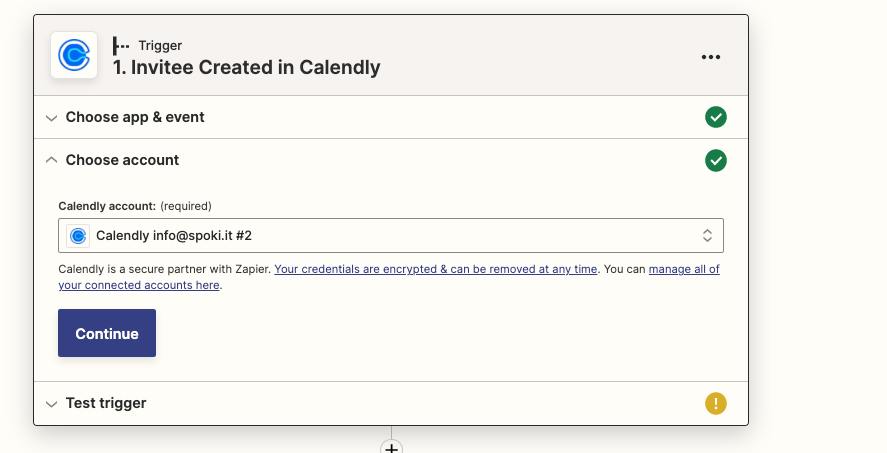
Task: Click green checkmark beside Choose app & event
Action: point(716,117)
